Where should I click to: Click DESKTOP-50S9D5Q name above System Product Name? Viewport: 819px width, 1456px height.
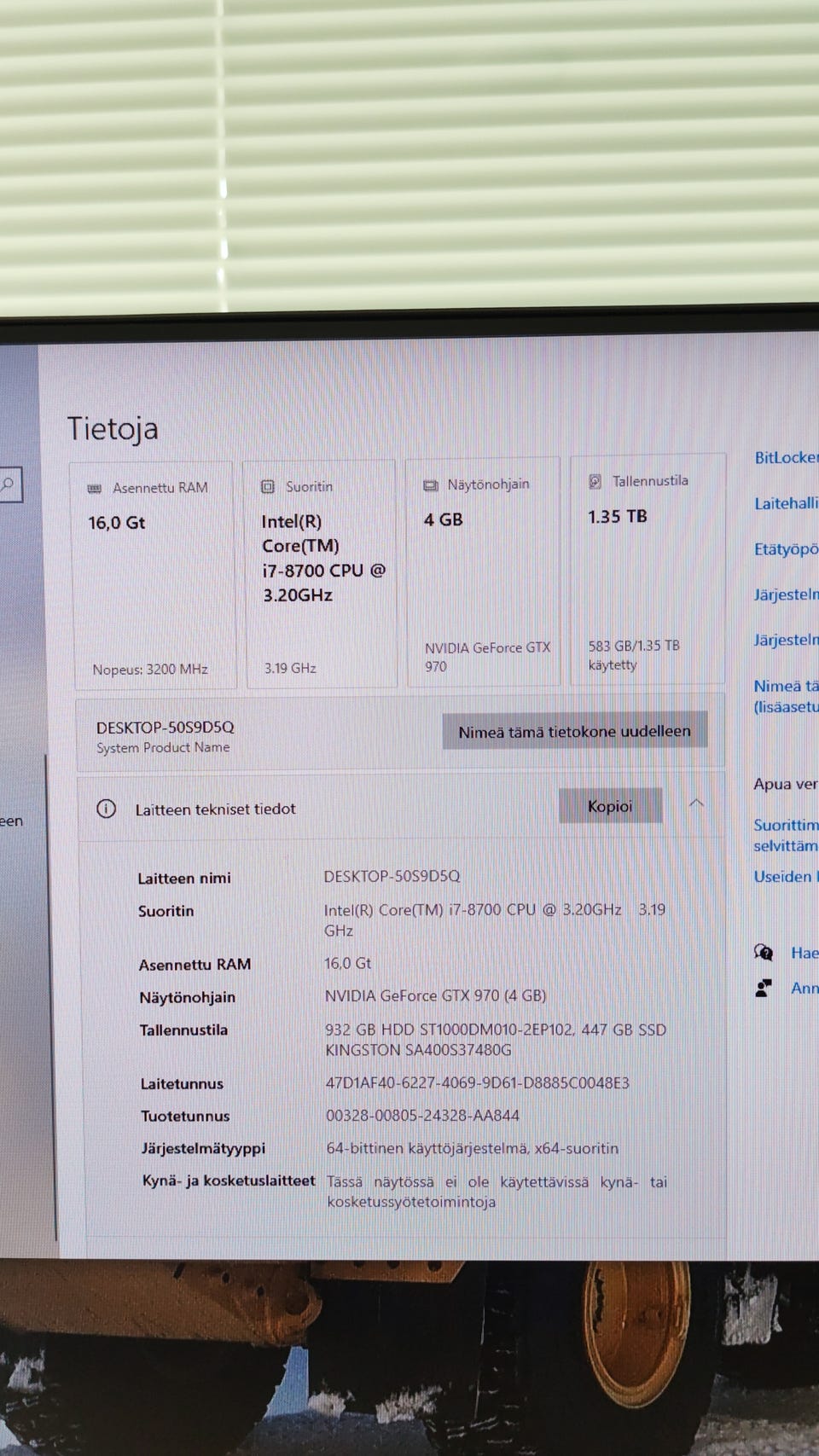pos(165,728)
